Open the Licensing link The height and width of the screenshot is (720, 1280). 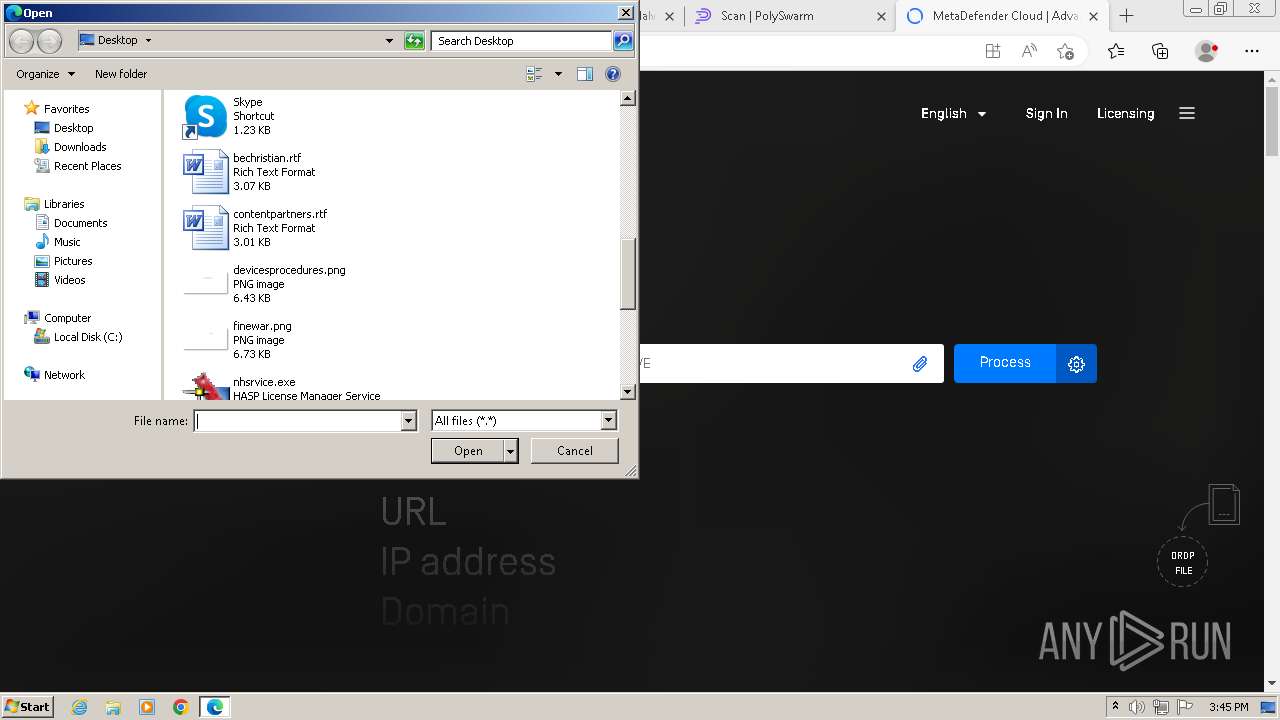coord(1125,113)
